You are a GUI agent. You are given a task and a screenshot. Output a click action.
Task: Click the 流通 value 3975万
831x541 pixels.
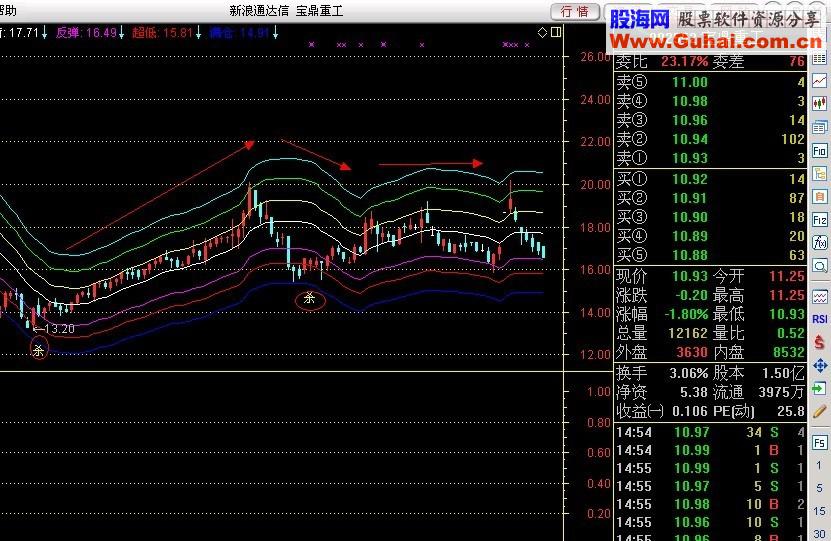pyautogui.click(x=781, y=393)
